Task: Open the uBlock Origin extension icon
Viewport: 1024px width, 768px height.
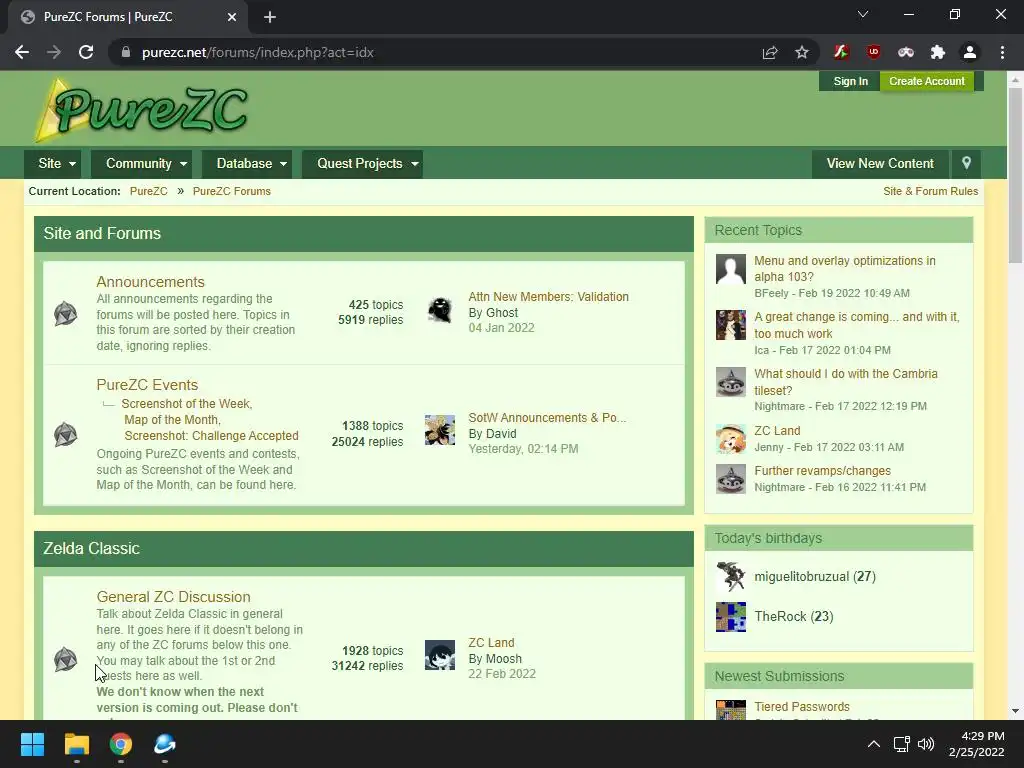Action: tap(873, 52)
